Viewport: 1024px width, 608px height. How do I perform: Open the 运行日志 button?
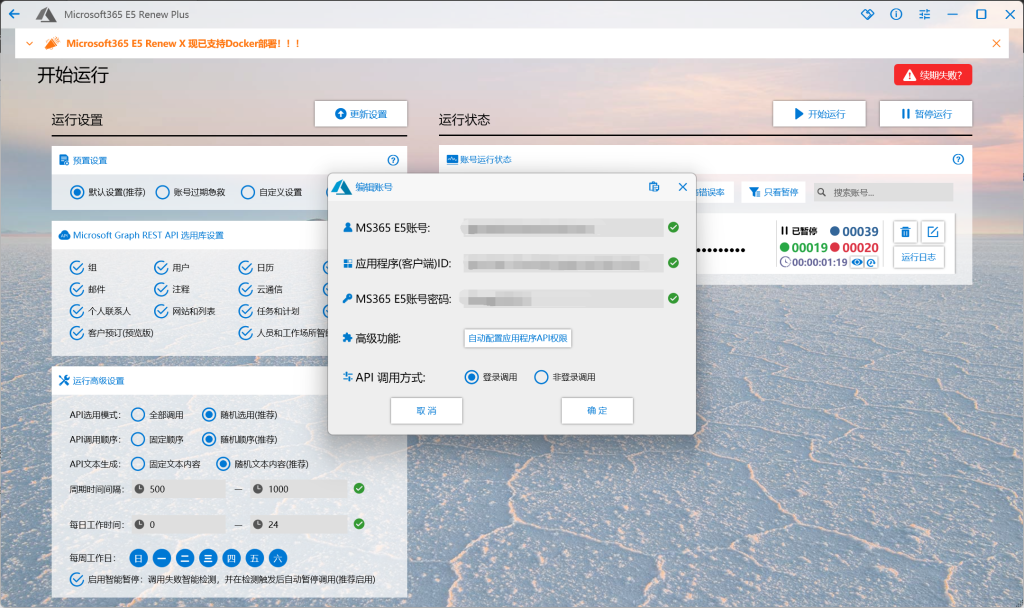click(919, 257)
